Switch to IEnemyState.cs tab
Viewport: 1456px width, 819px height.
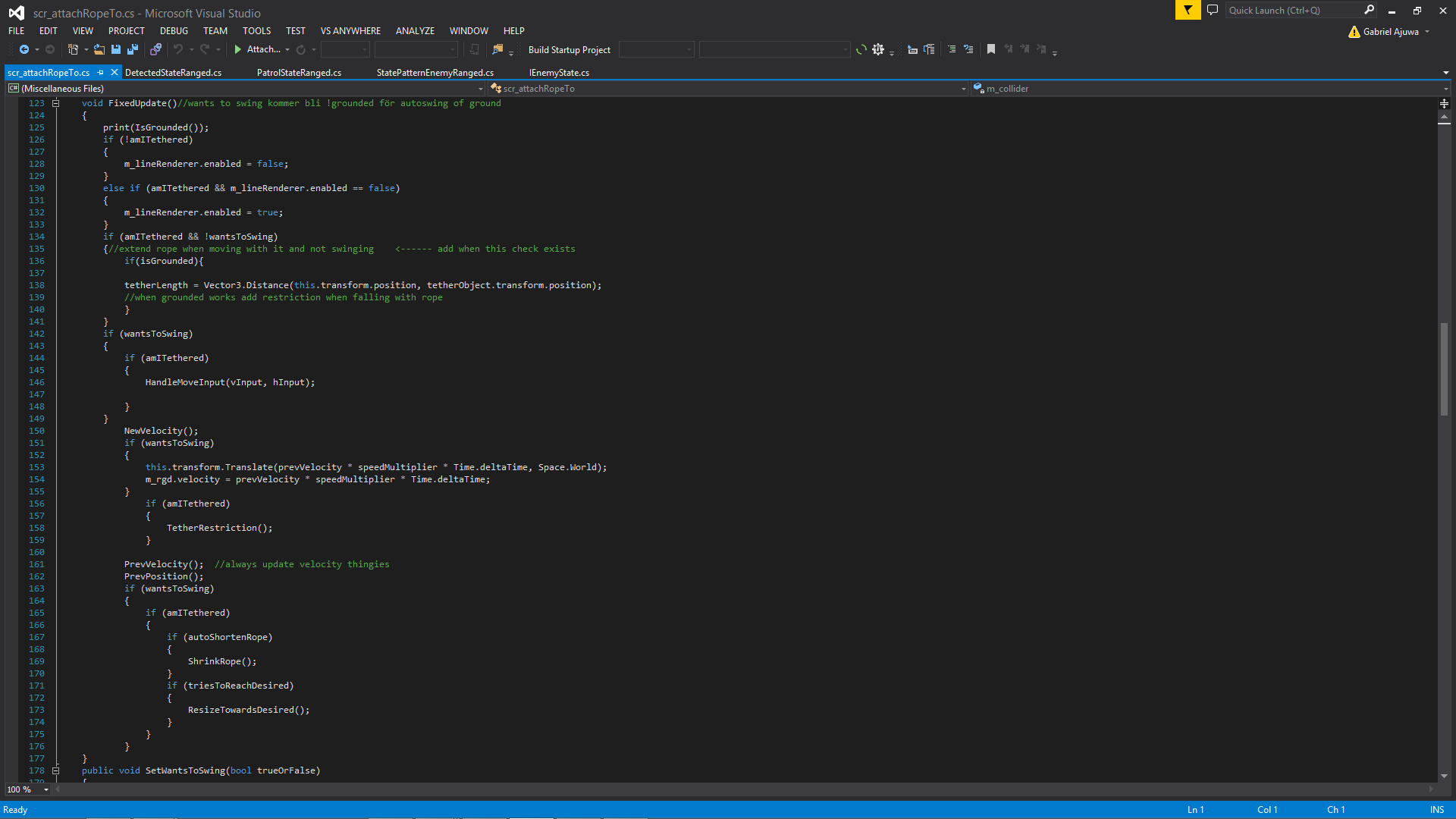coord(559,73)
